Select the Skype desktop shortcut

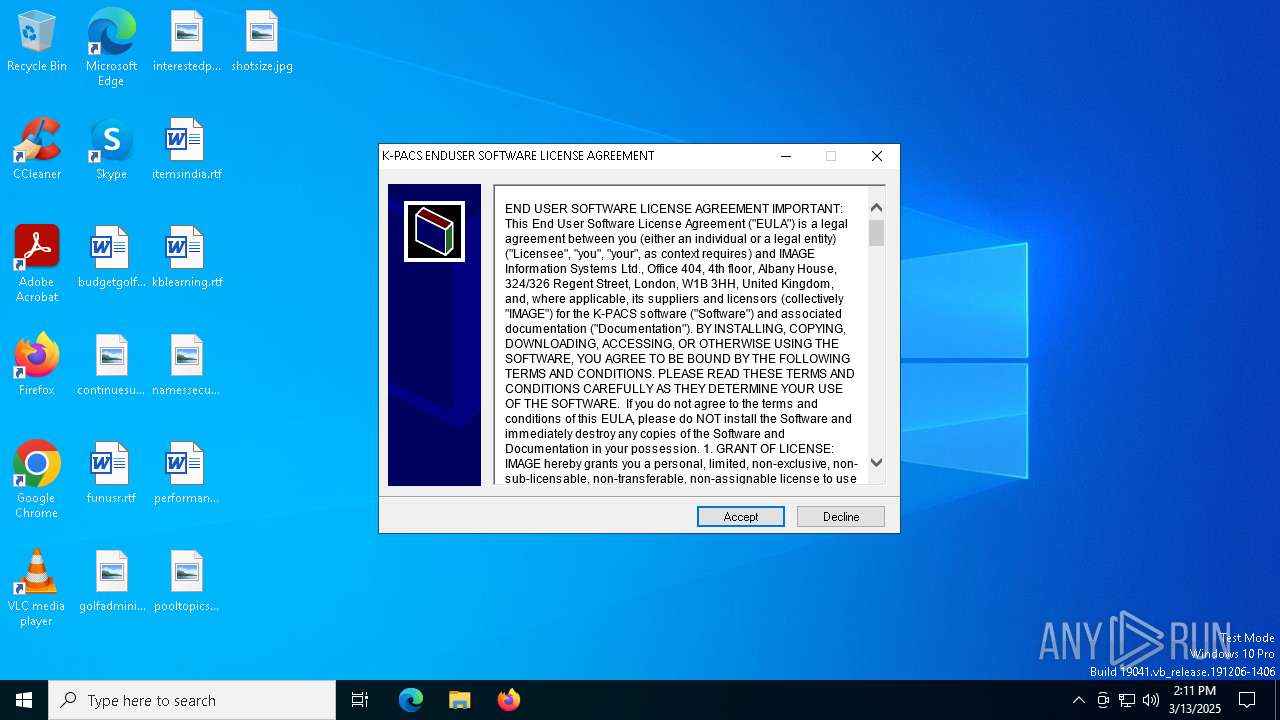pos(111,150)
